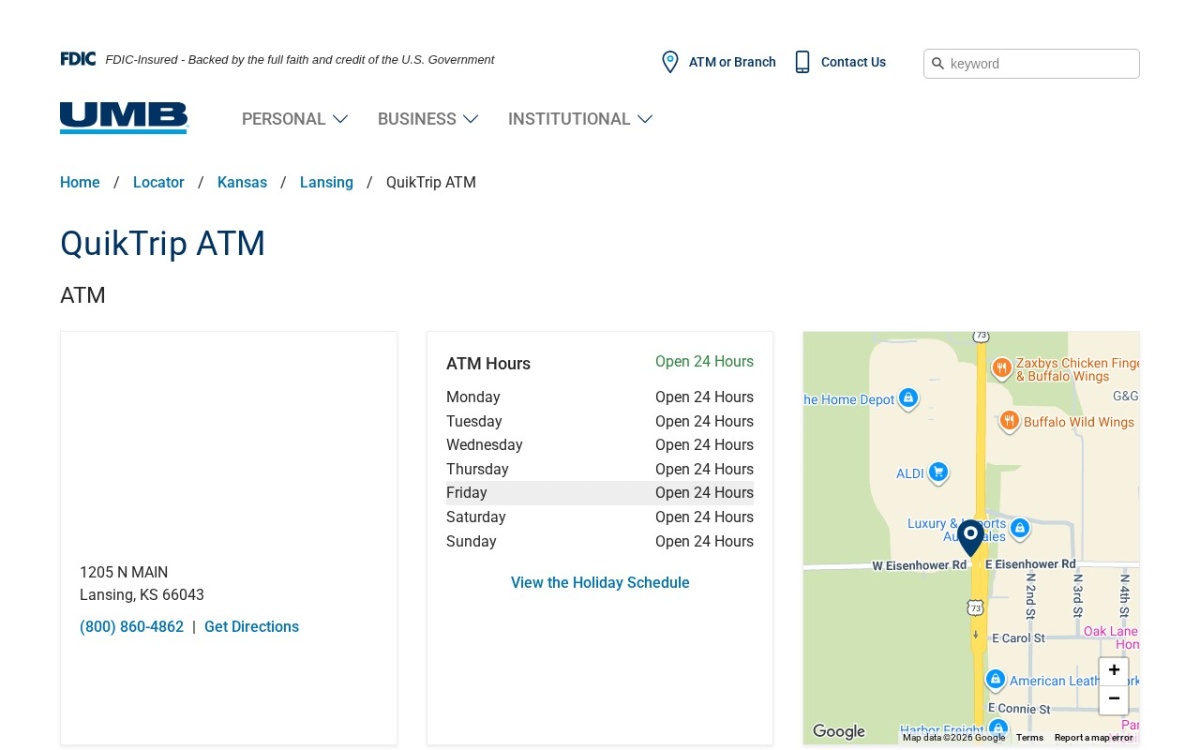Expand the Institutional menu
Viewport: 1200px width, 750px height.
(x=580, y=119)
